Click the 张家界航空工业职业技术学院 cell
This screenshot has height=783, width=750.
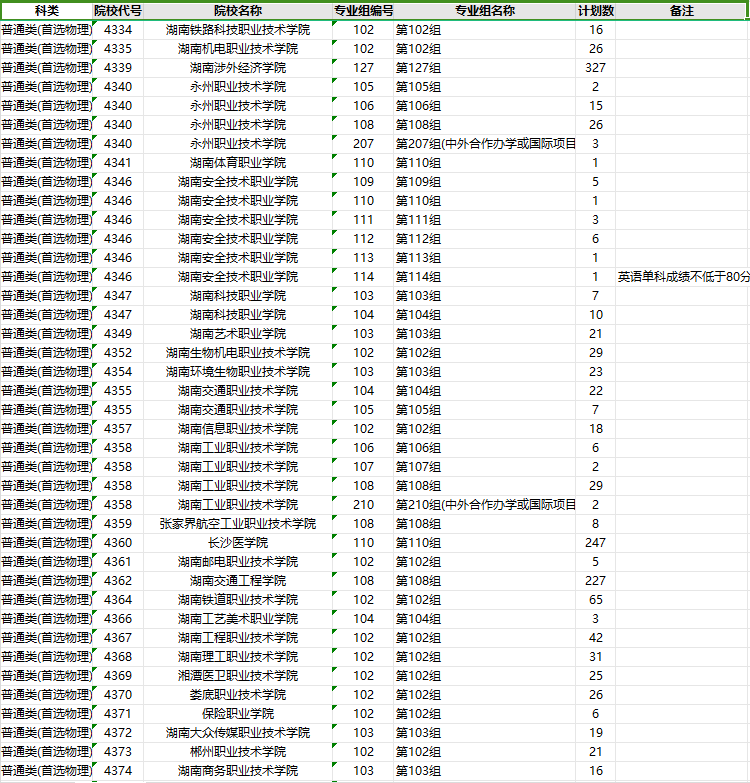pos(237,524)
